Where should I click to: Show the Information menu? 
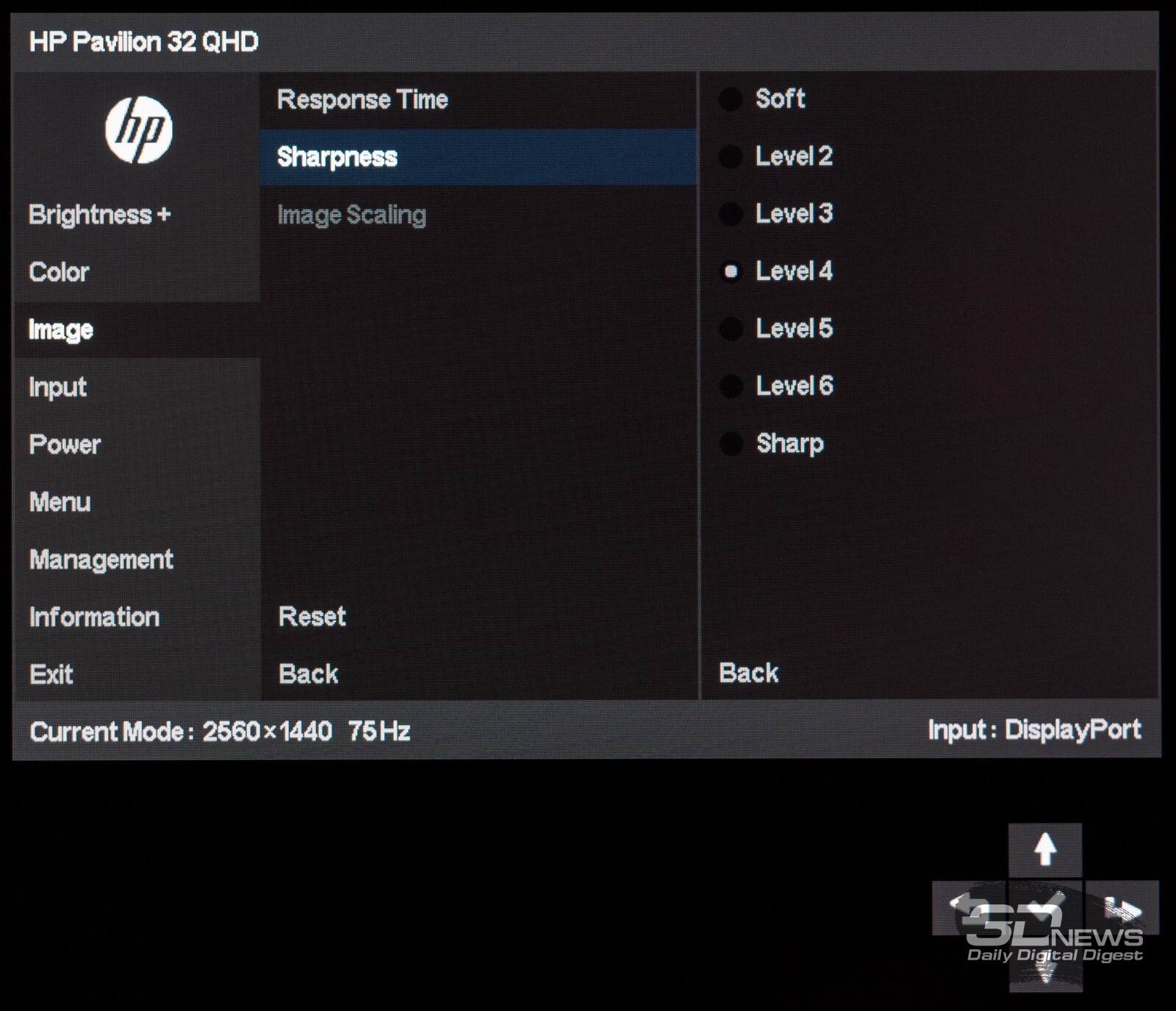point(137,617)
